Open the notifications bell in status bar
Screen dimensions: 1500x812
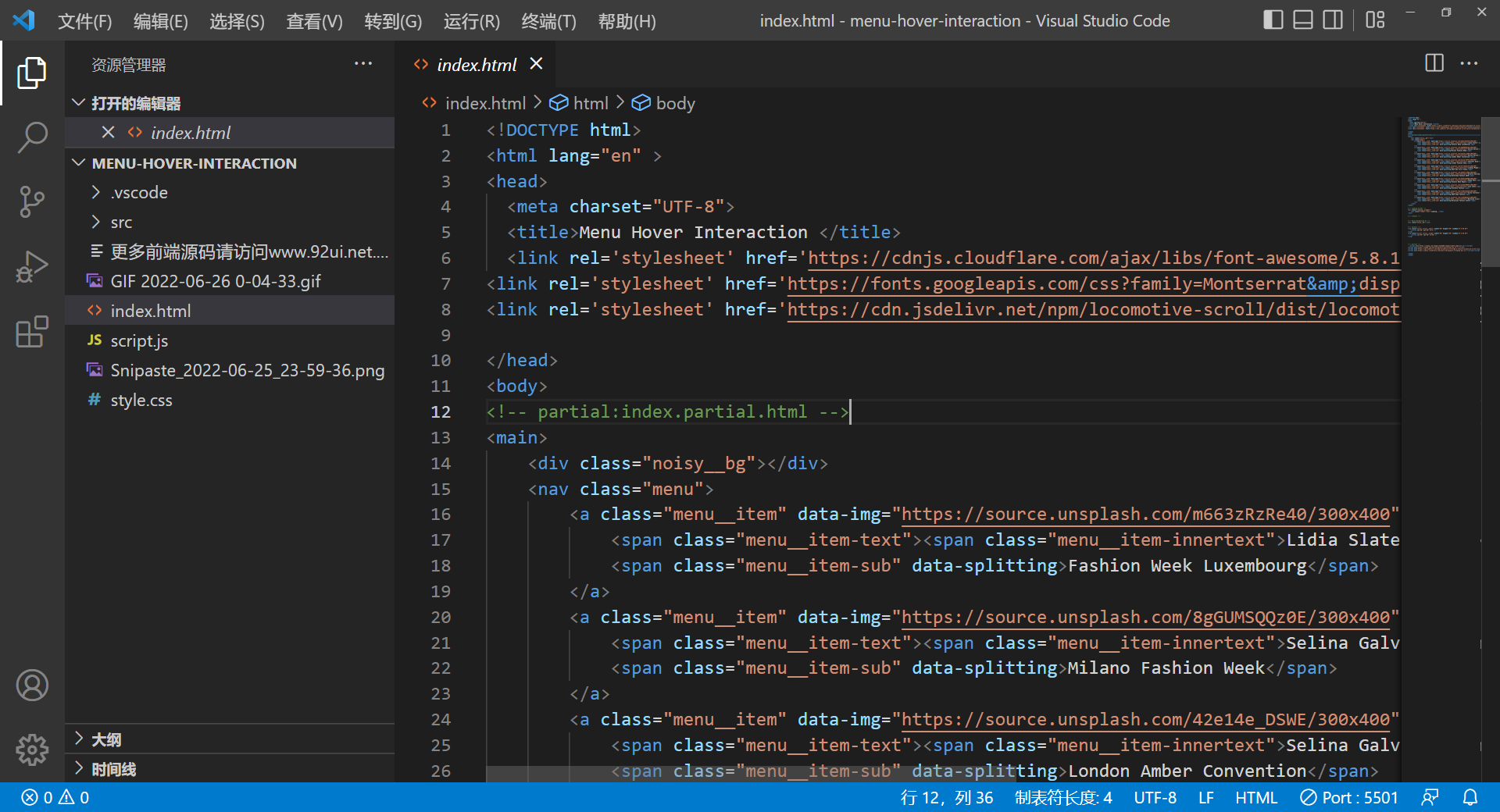tap(1470, 797)
